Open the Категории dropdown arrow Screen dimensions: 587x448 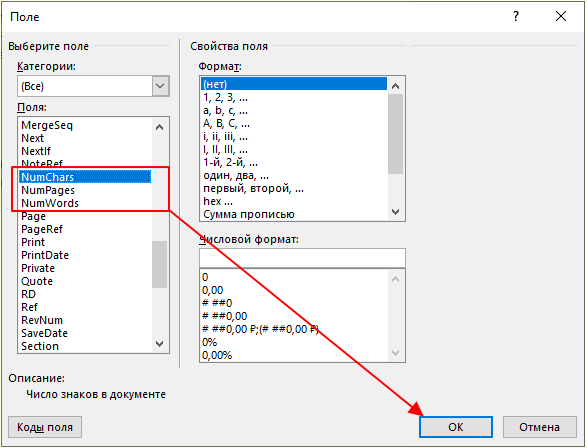160,86
